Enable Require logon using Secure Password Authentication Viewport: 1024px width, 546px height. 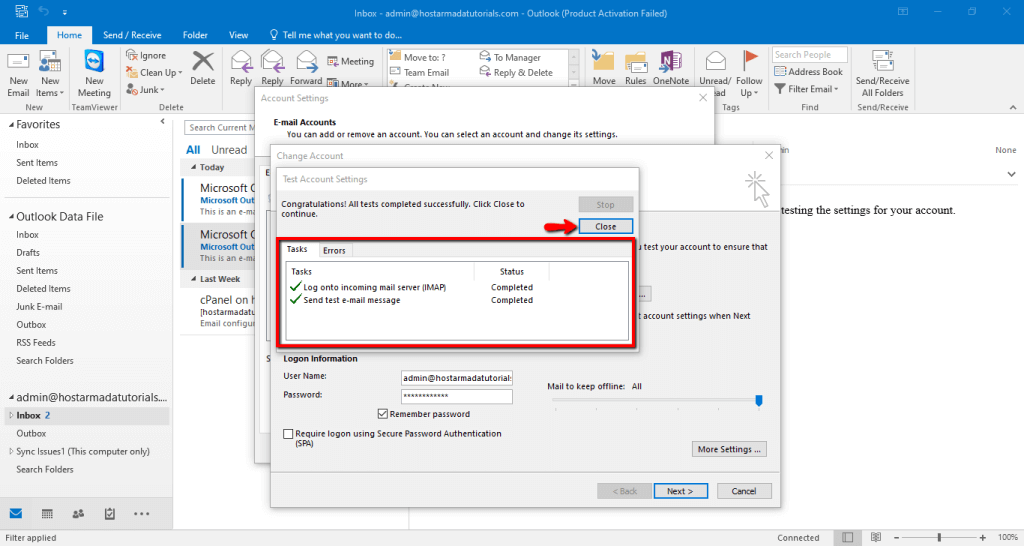pyautogui.click(x=288, y=434)
